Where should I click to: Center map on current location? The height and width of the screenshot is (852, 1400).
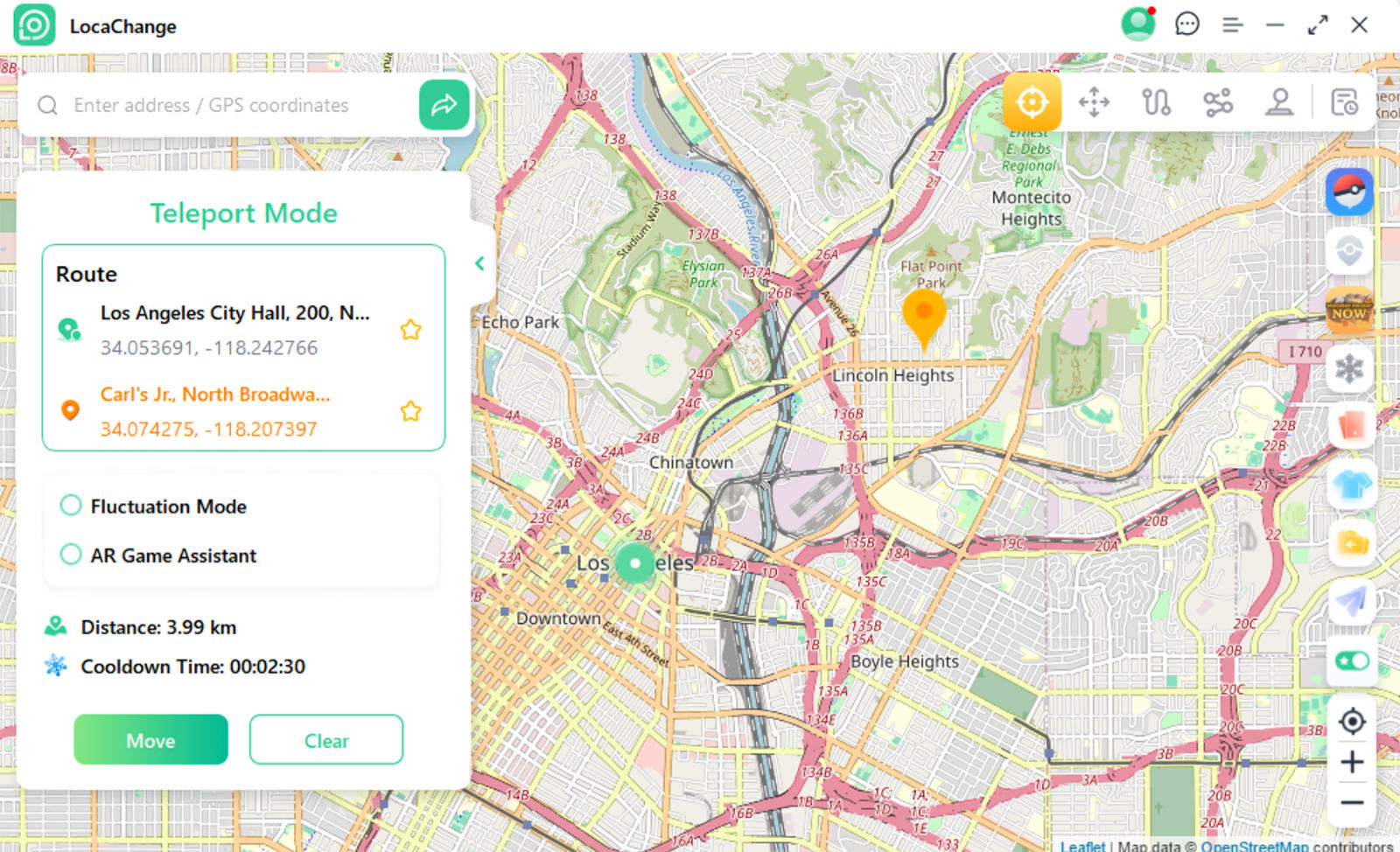1352,721
